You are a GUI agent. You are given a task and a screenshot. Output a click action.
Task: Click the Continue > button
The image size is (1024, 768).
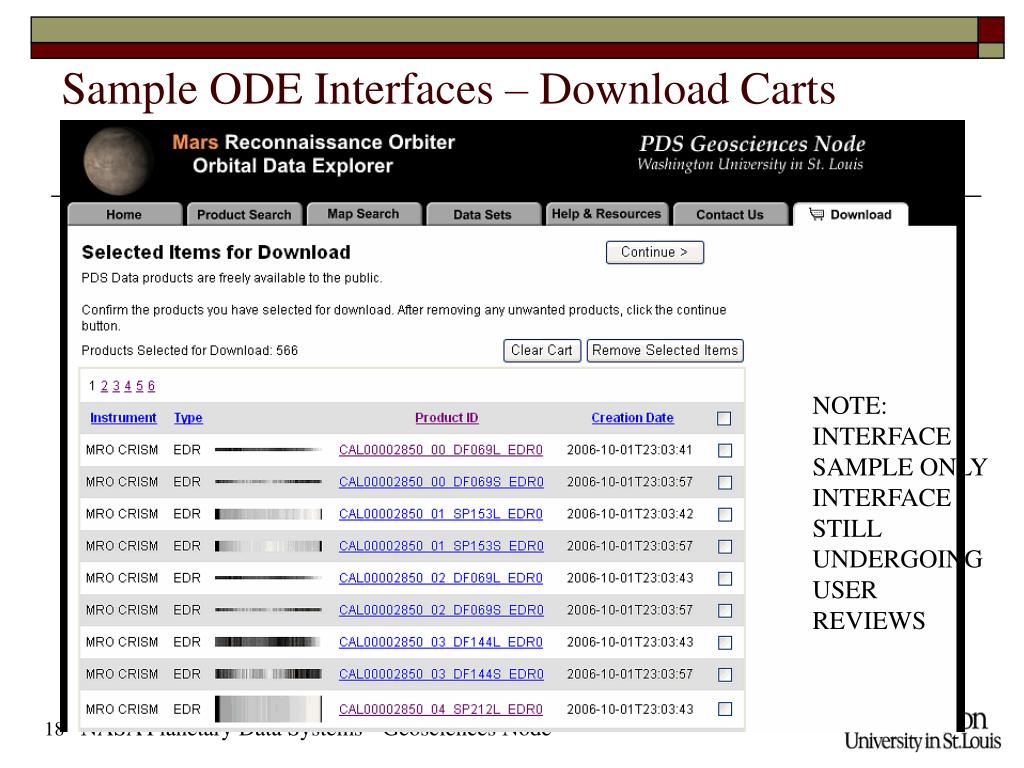(x=654, y=252)
